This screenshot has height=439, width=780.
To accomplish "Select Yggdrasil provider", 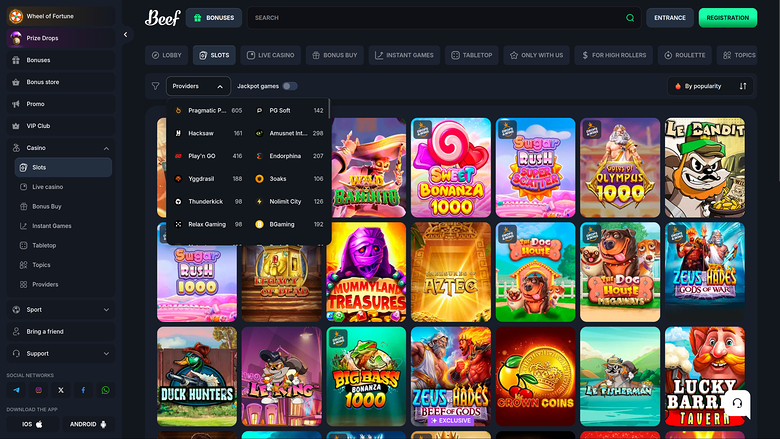I will tap(209, 178).
